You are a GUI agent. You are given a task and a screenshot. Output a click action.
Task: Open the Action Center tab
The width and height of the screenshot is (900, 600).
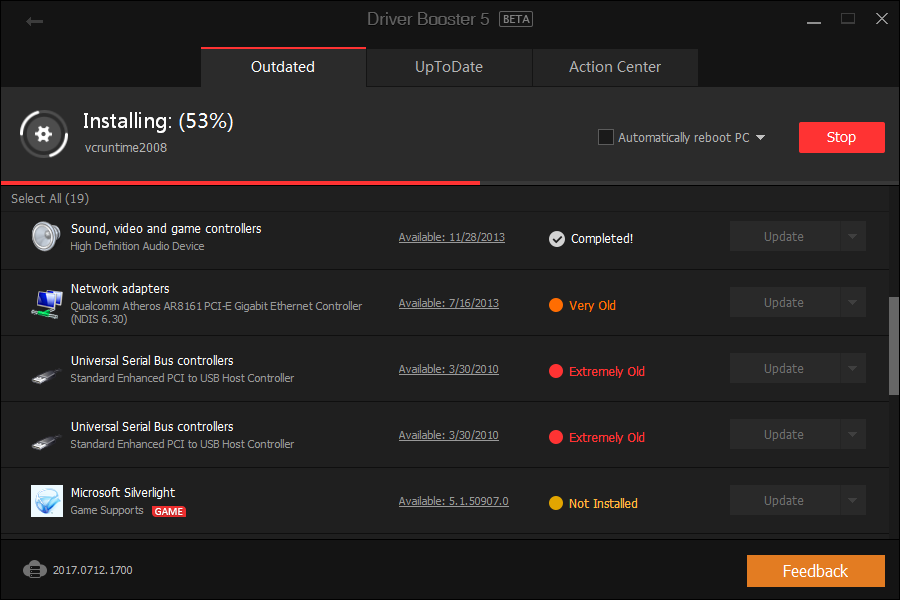(615, 67)
